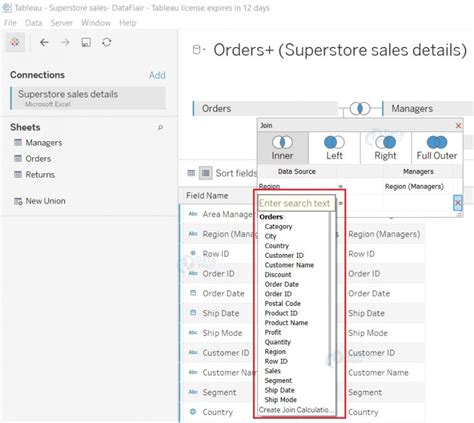Click the Tableau start page icon
Screen dimensions: 474x423
15,42
